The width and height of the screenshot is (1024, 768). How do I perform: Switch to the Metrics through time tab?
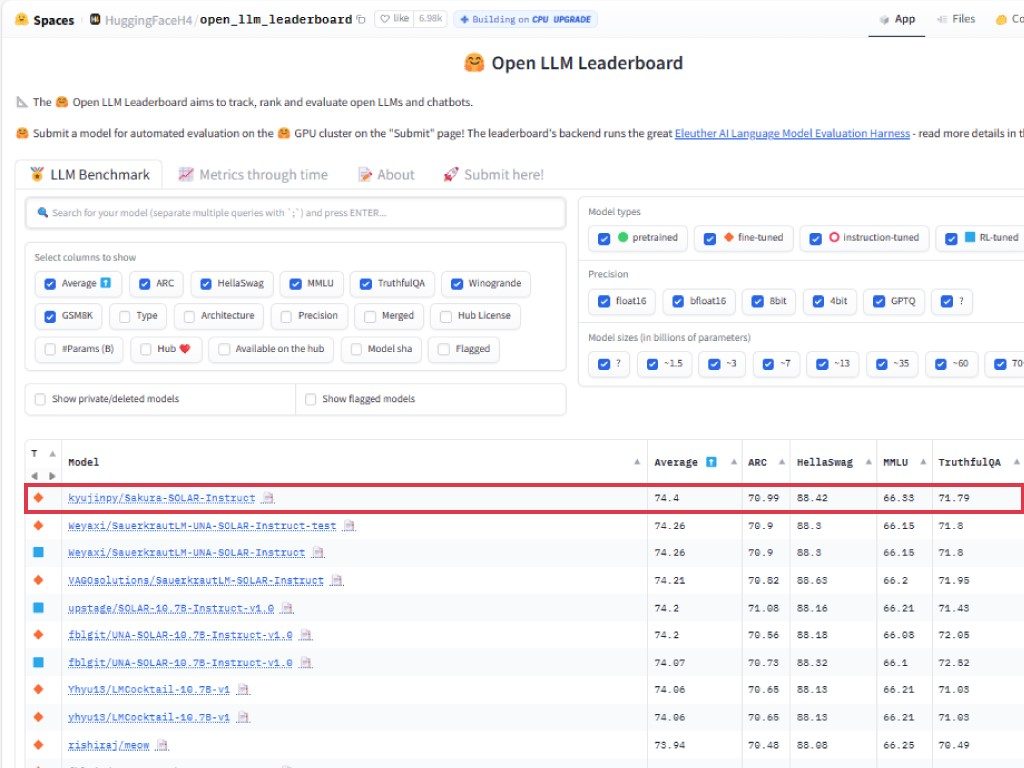[253, 175]
